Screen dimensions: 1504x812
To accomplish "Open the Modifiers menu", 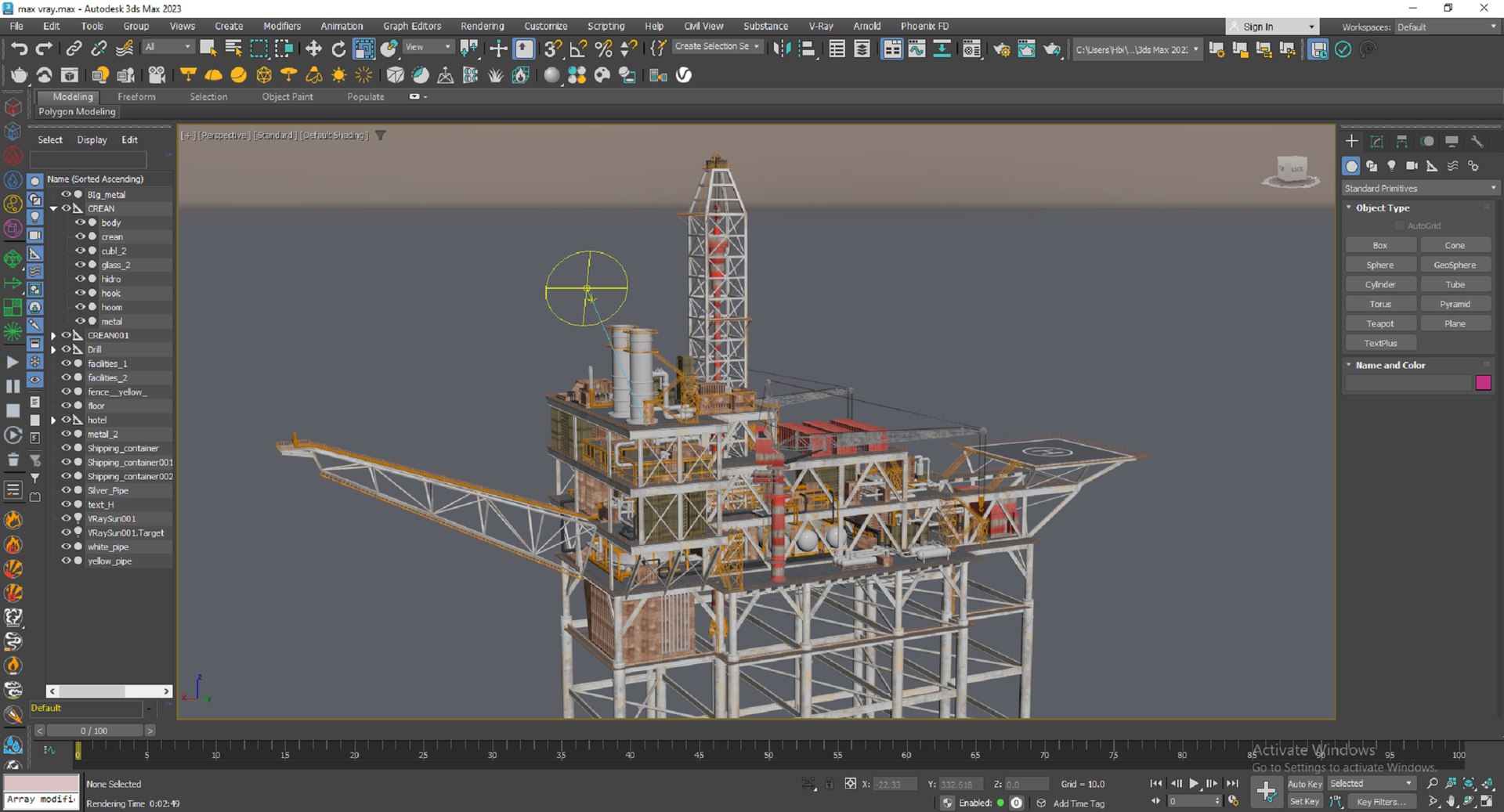I will pyautogui.click(x=282, y=26).
